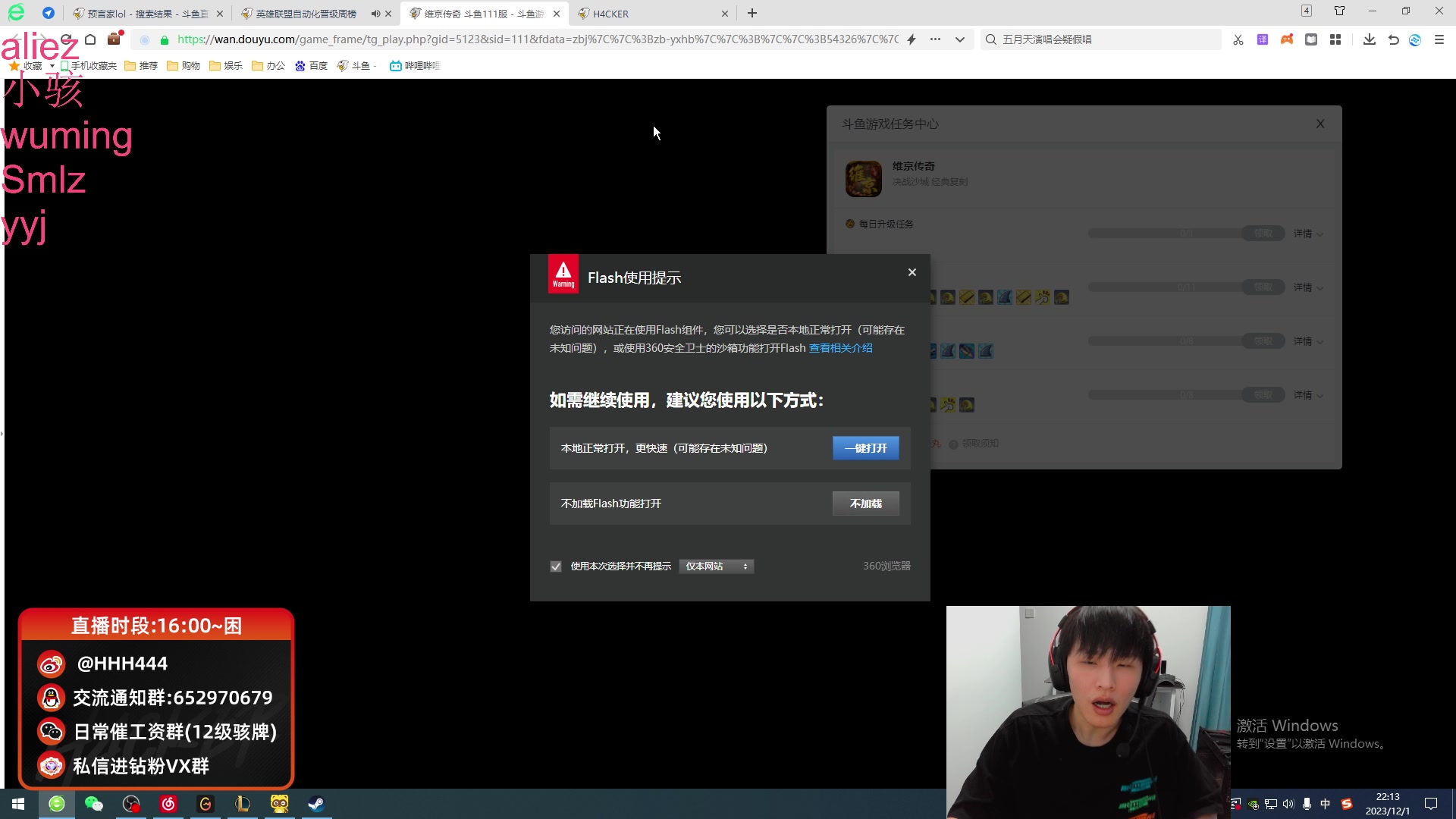Viewport: 1456px width, 819px height.
Task: Click the purple 译 translate icon
Action: [1263, 39]
